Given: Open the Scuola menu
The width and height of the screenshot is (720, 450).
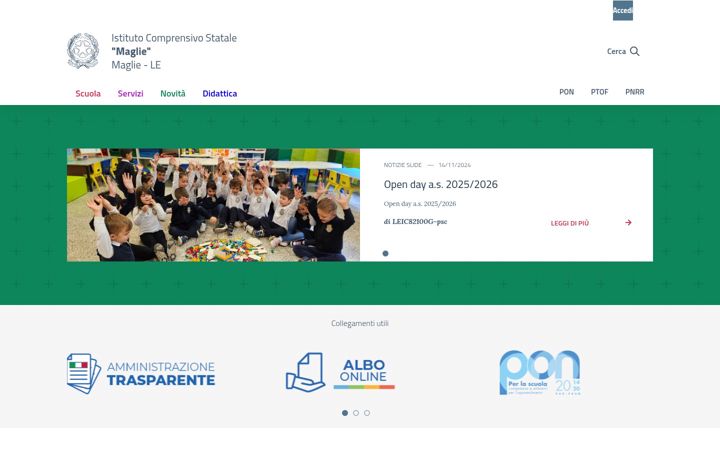Looking at the screenshot, I should (88, 94).
